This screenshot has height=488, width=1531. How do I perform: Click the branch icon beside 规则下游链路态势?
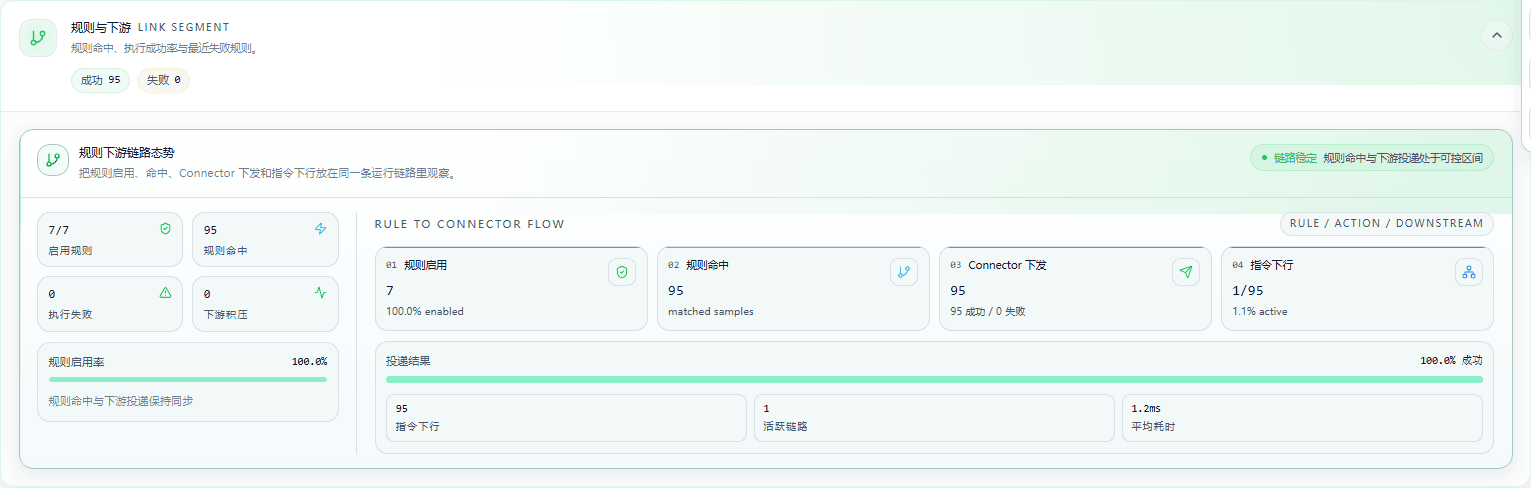[x=53, y=160]
